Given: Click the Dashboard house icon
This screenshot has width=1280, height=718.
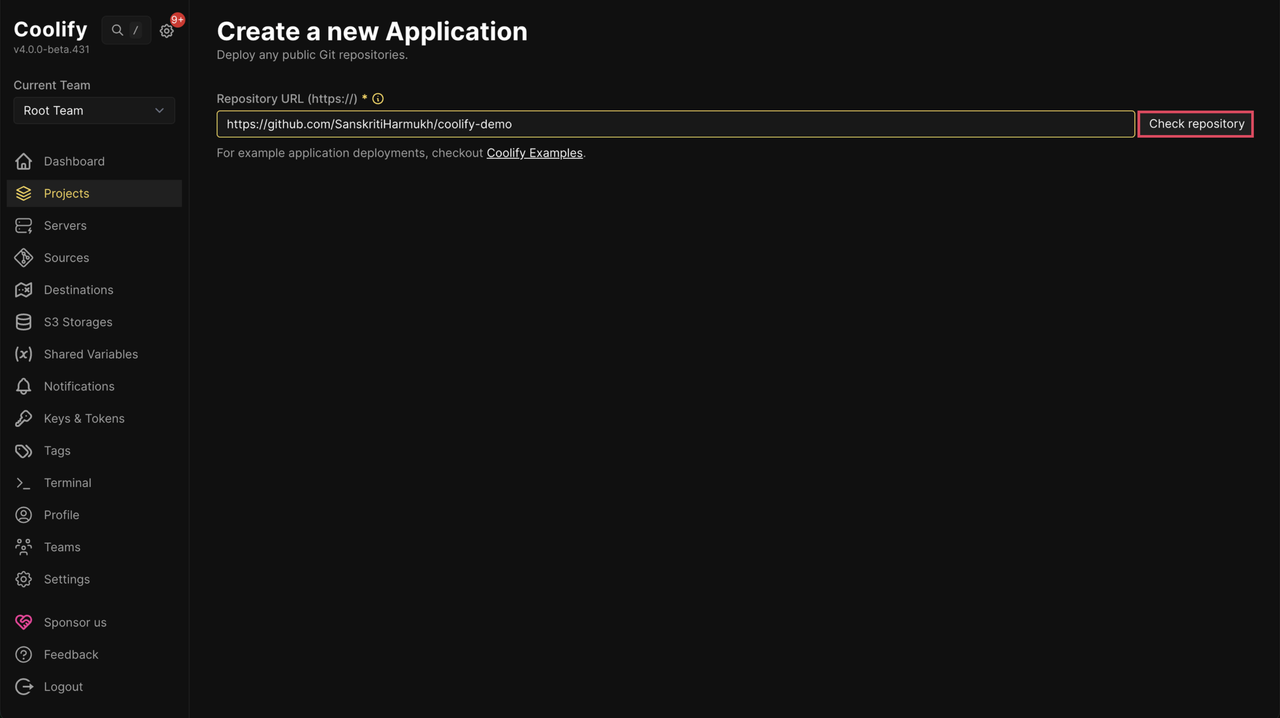Looking at the screenshot, I should [x=24, y=161].
